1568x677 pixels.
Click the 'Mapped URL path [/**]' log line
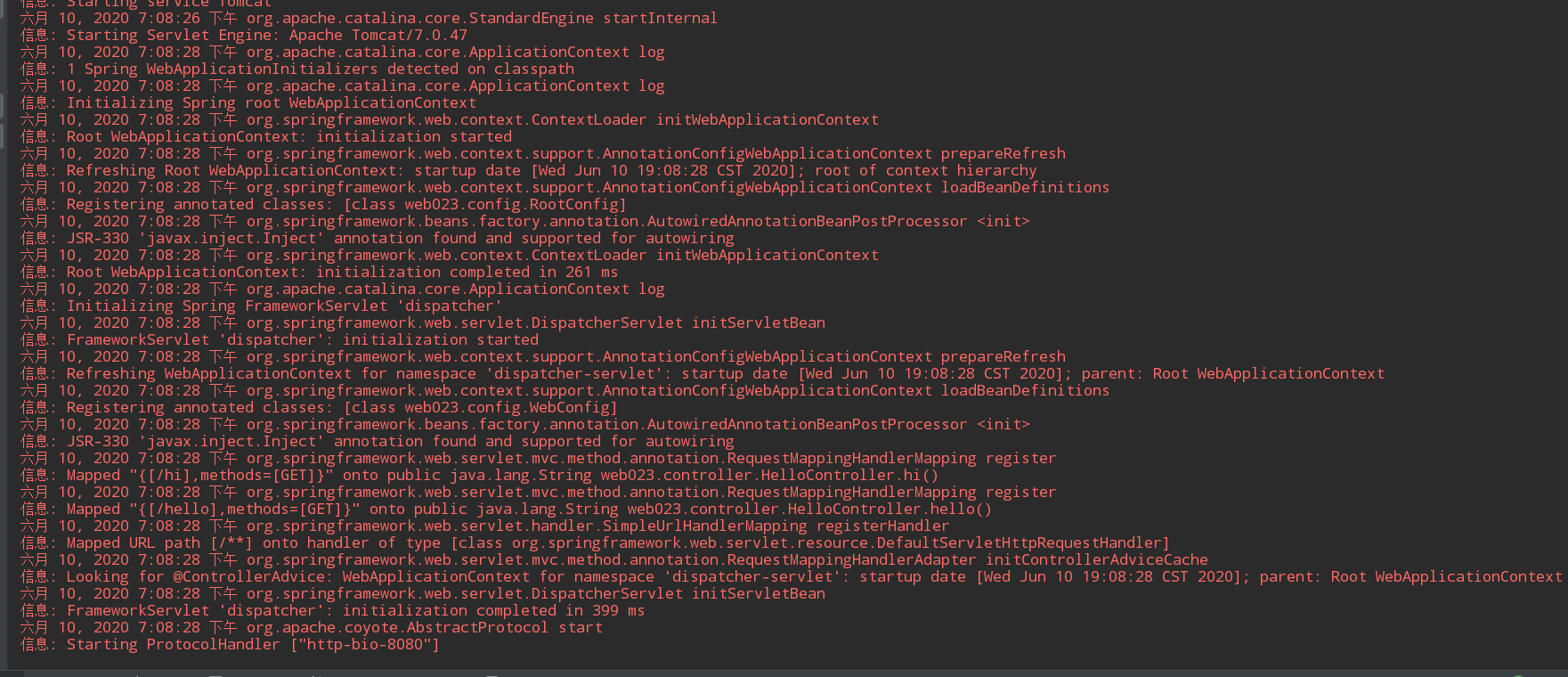click(x=596, y=542)
